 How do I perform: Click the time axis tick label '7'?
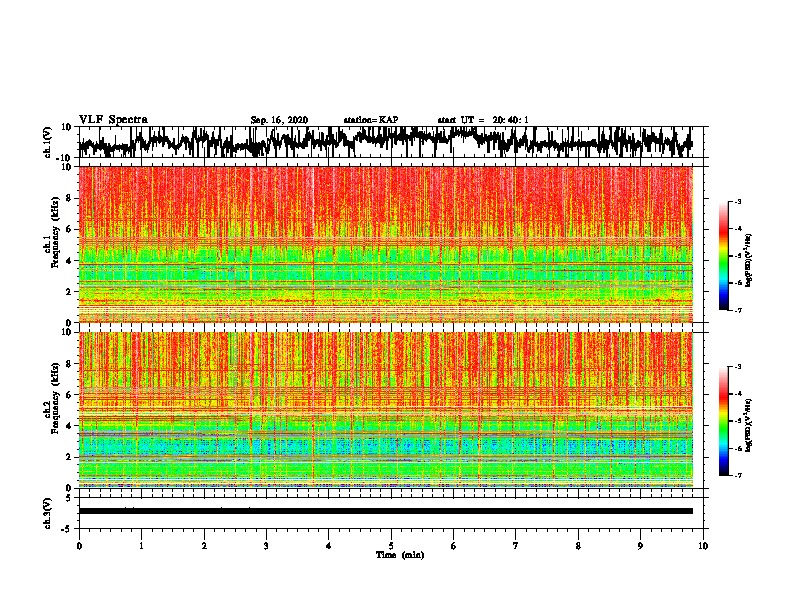[516, 546]
